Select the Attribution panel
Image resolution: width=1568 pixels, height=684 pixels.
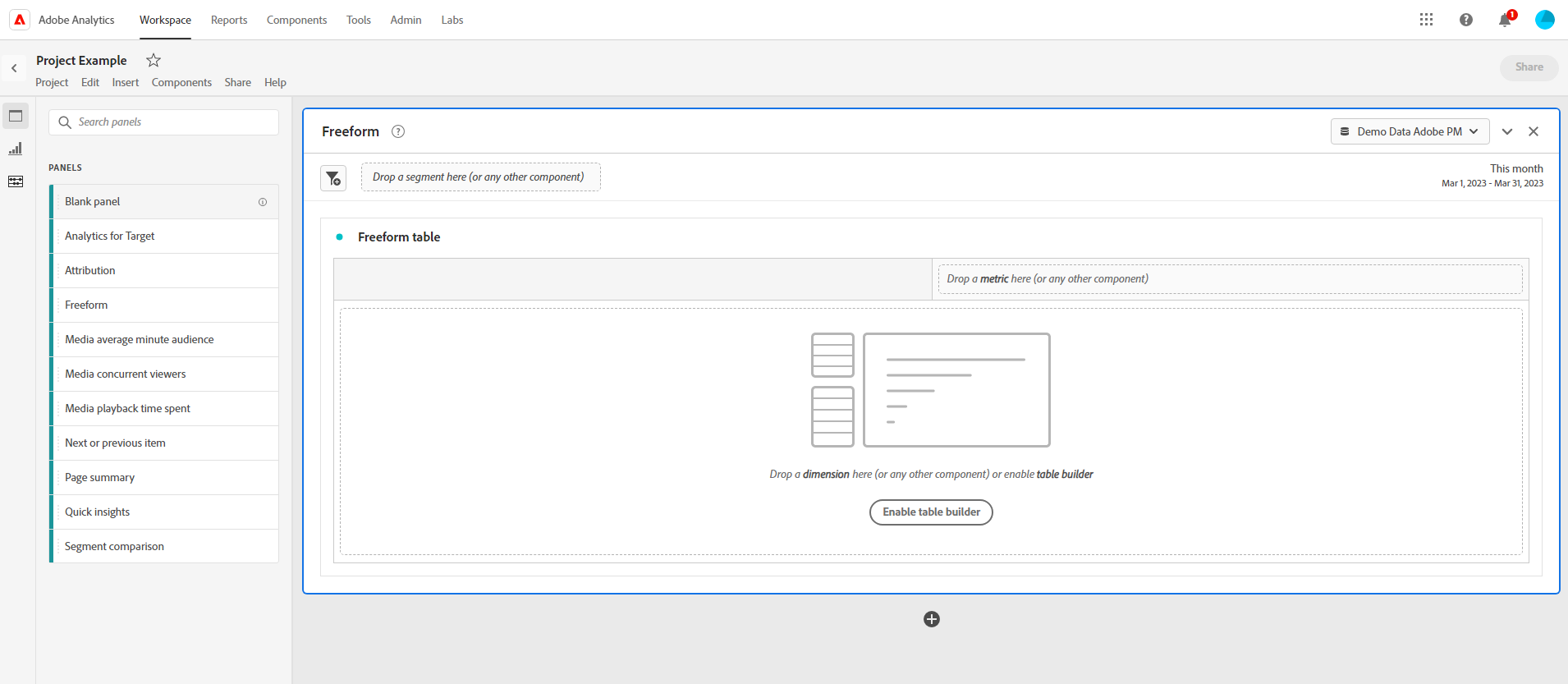coord(164,271)
